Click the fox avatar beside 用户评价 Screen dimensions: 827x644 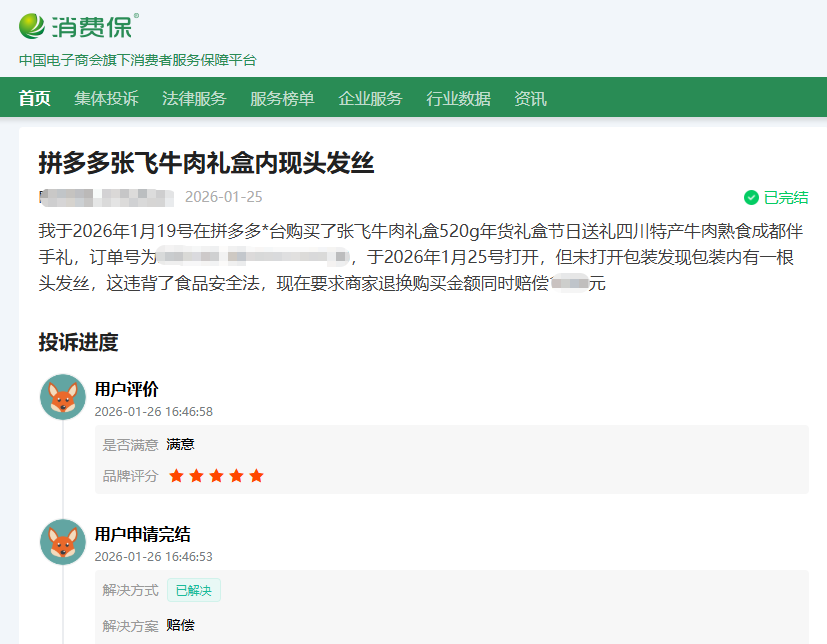click(62, 397)
